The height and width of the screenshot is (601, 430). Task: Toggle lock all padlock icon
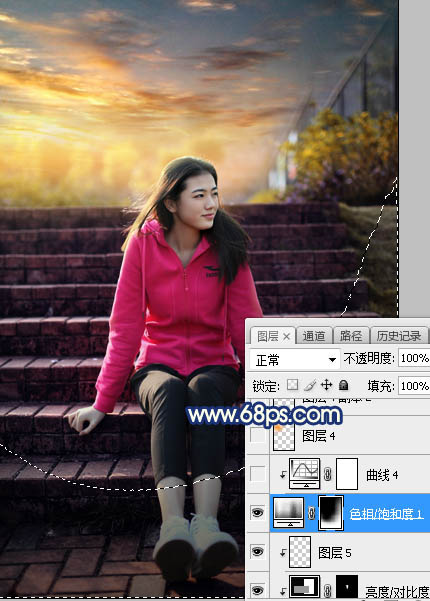343,385
